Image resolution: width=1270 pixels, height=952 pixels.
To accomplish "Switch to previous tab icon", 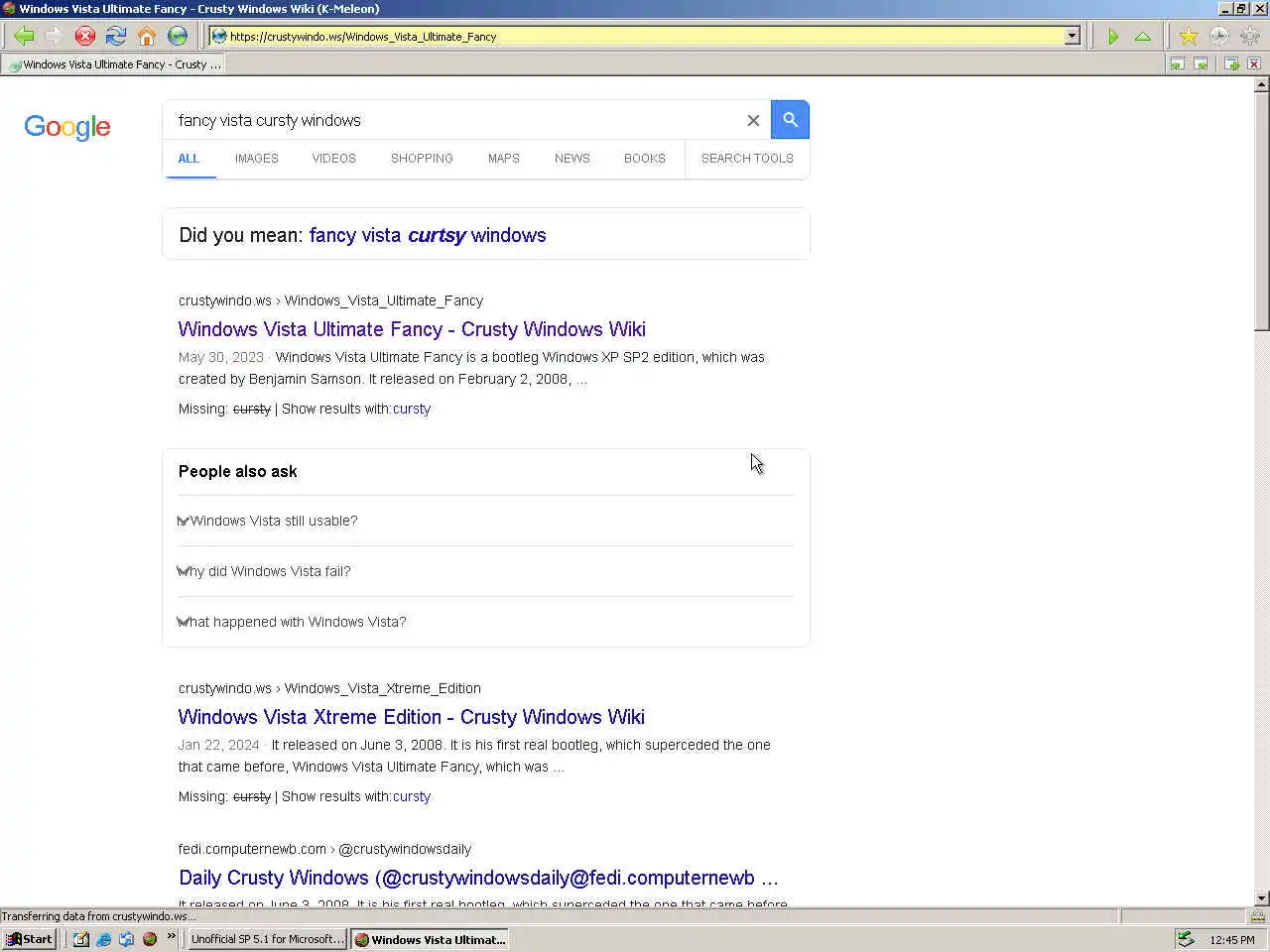I will (x=1177, y=64).
